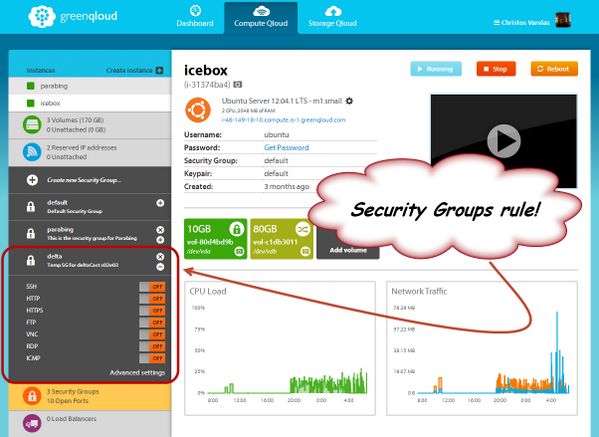This screenshot has width=599, height=437.
Task: Play the console video preview
Action: pyautogui.click(x=503, y=141)
